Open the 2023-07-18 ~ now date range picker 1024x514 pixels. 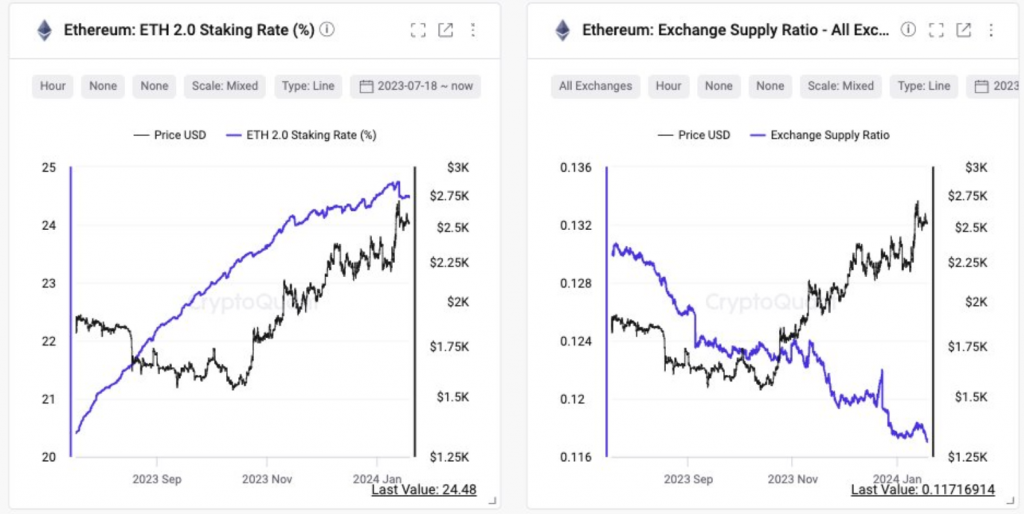point(415,86)
